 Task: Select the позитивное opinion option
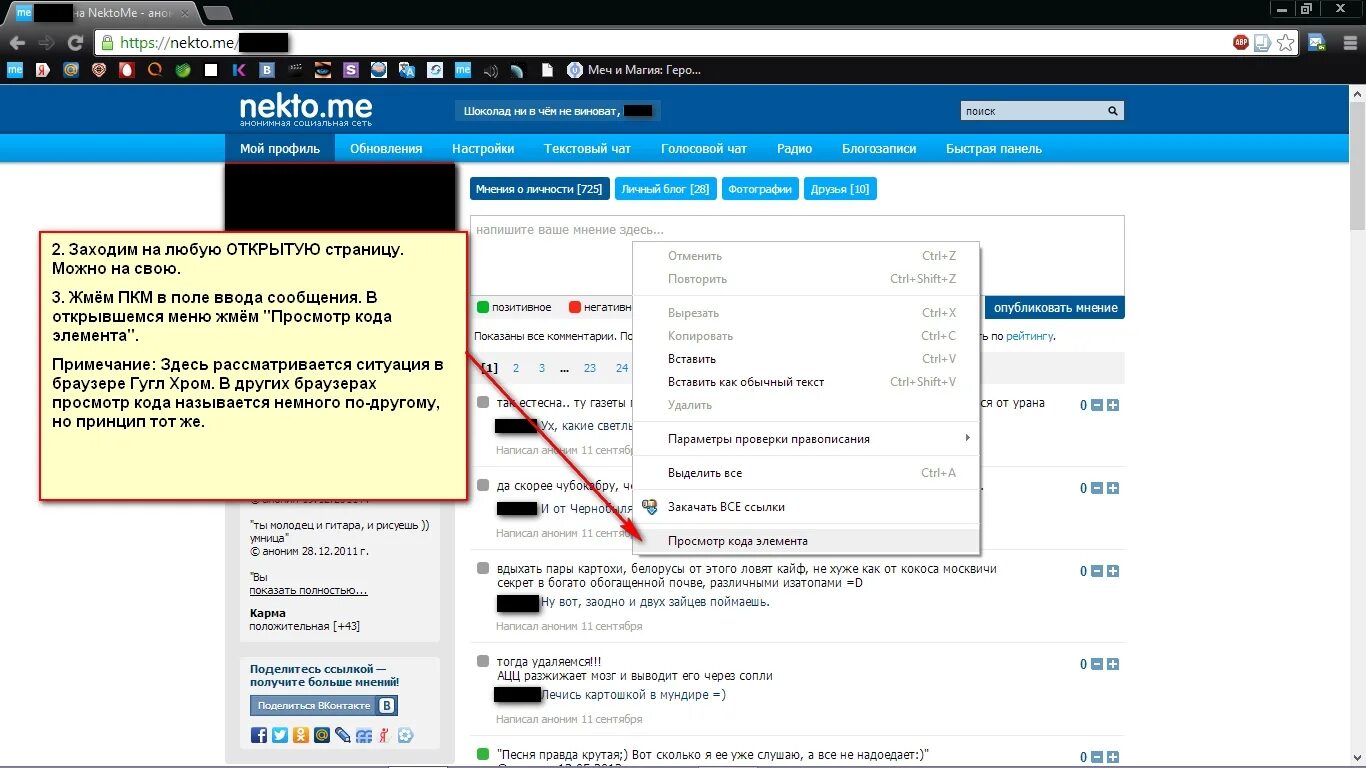514,307
